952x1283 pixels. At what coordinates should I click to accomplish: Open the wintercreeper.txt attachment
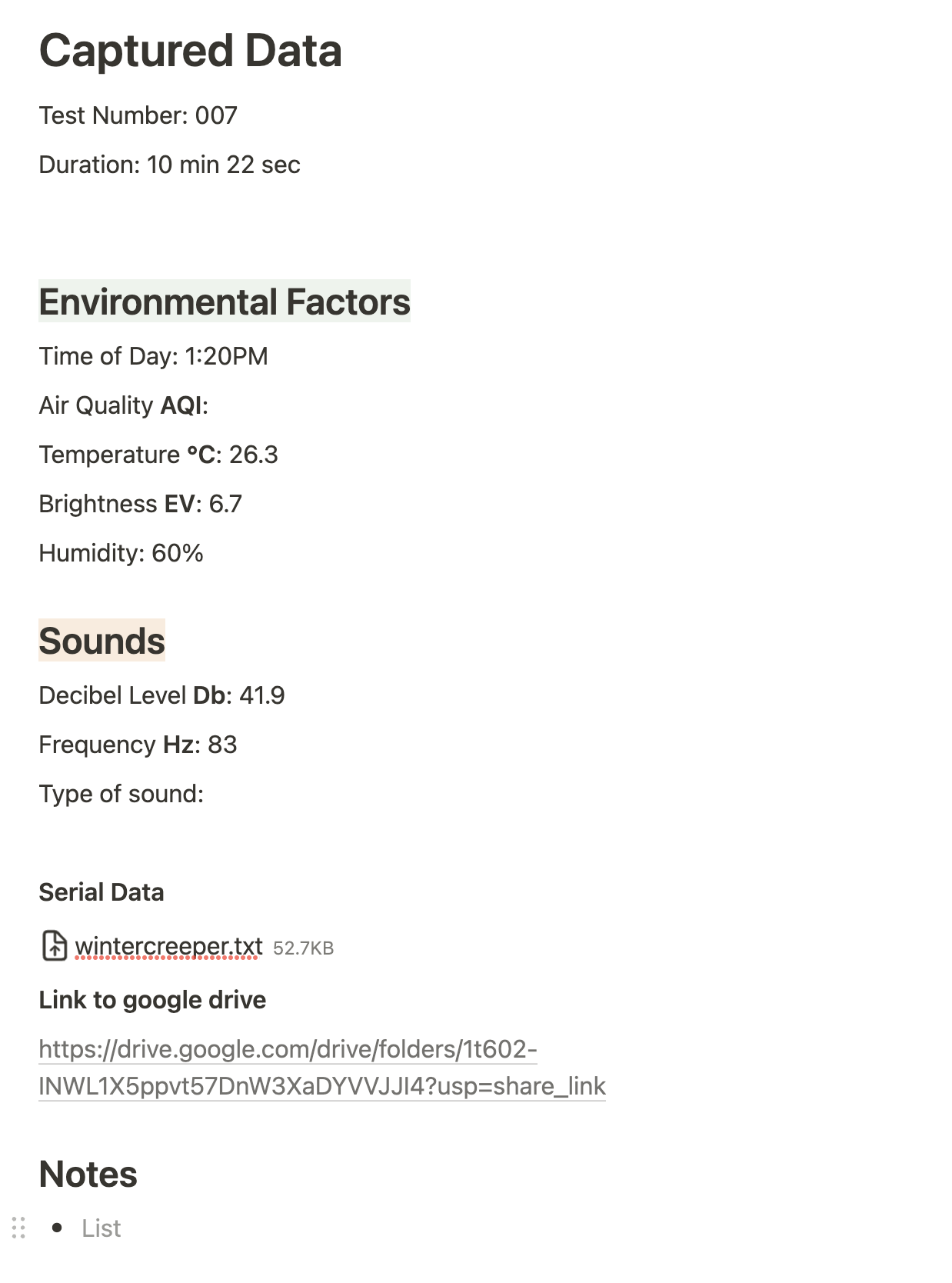168,946
